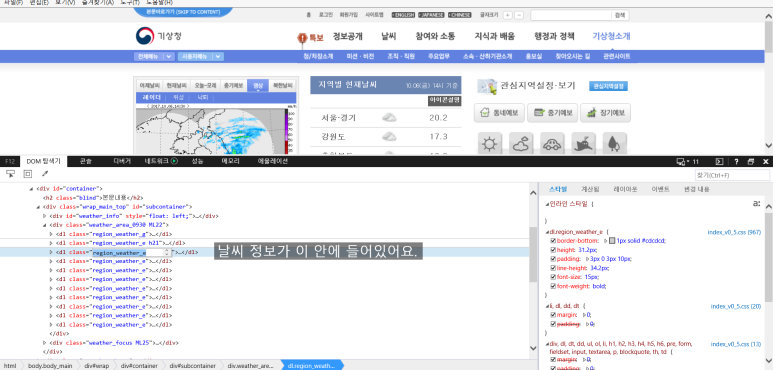The height and width of the screenshot is (370, 773).
Task: Open the devtools console toggle icon
Action: click(x=719, y=161)
